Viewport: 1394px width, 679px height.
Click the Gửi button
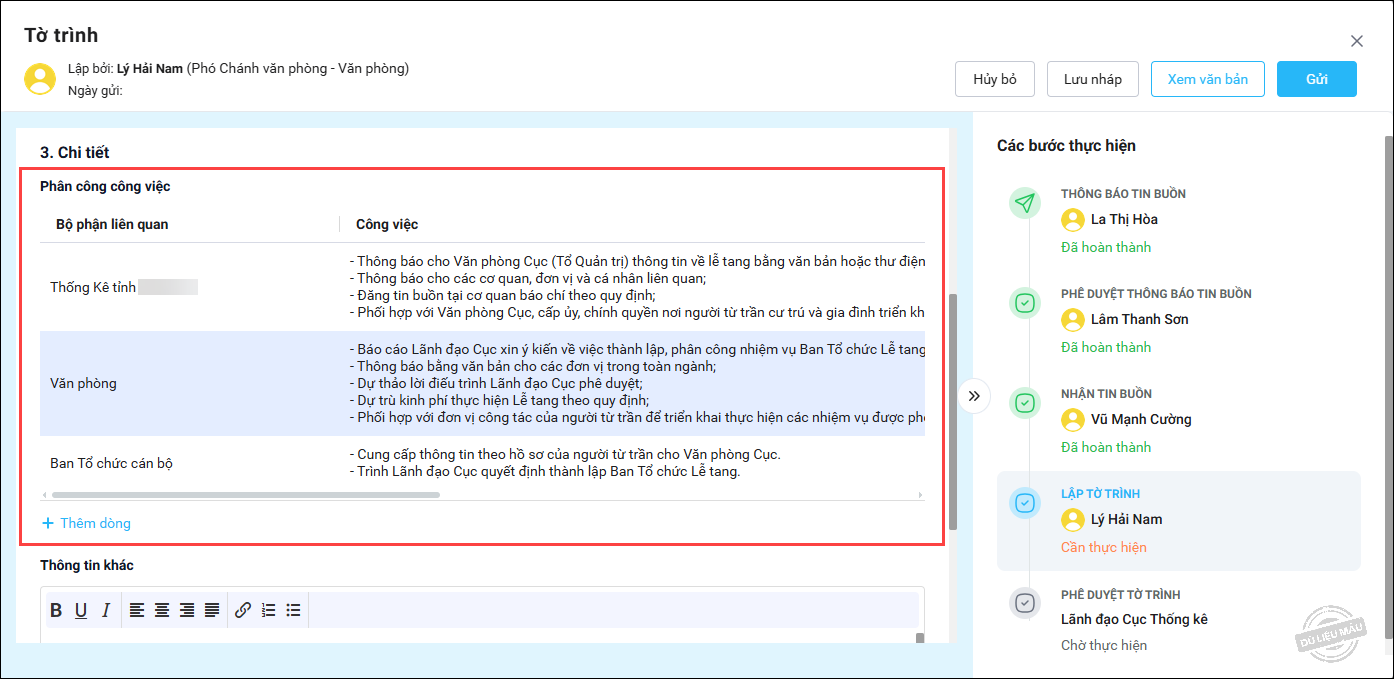point(1316,79)
